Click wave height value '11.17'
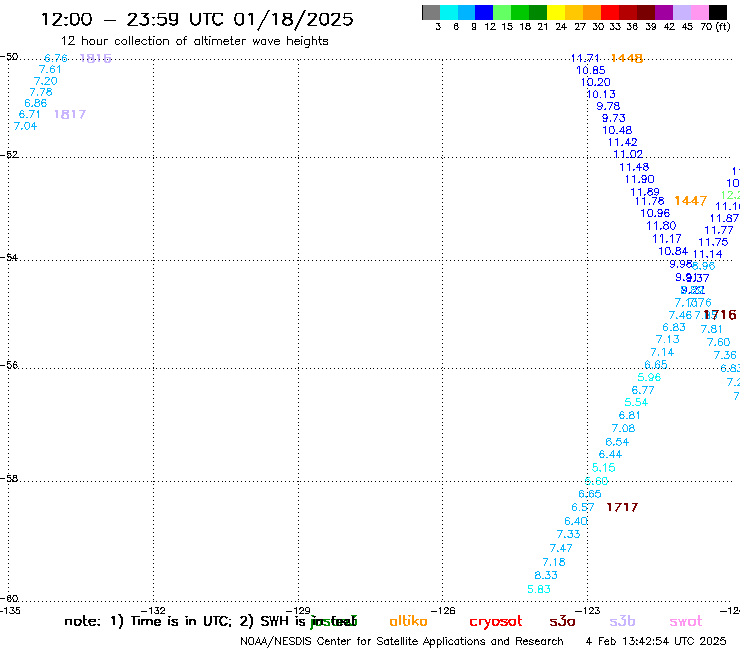This screenshot has width=740, height=650. [667, 239]
